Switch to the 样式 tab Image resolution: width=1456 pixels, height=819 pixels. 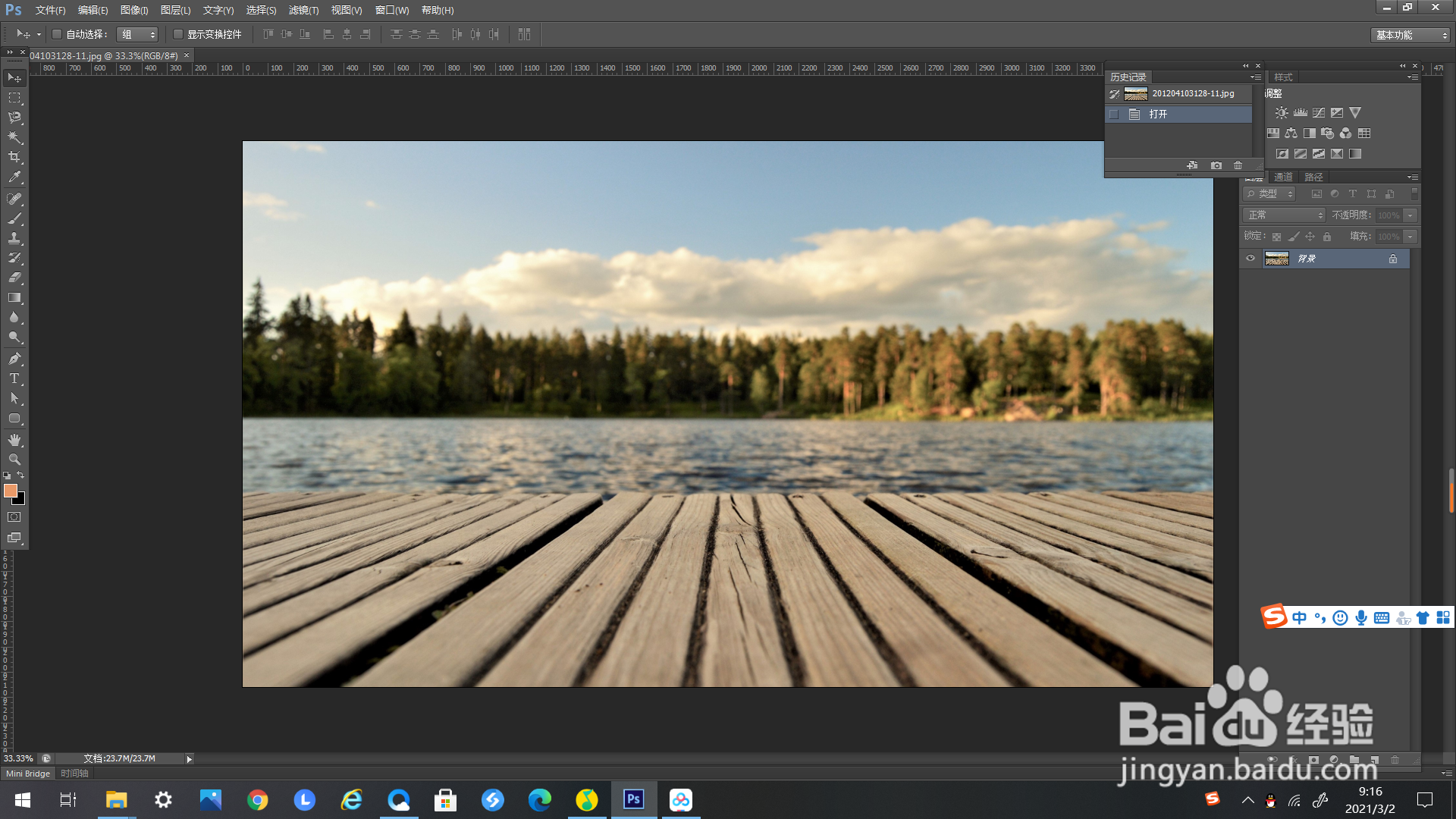(x=1283, y=77)
